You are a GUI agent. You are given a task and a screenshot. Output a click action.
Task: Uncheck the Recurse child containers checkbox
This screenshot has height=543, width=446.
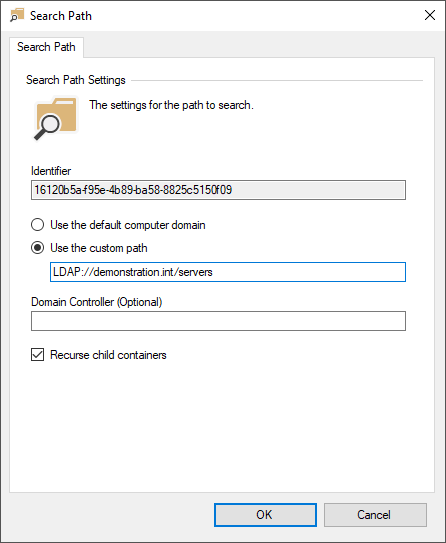click(x=37, y=355)
